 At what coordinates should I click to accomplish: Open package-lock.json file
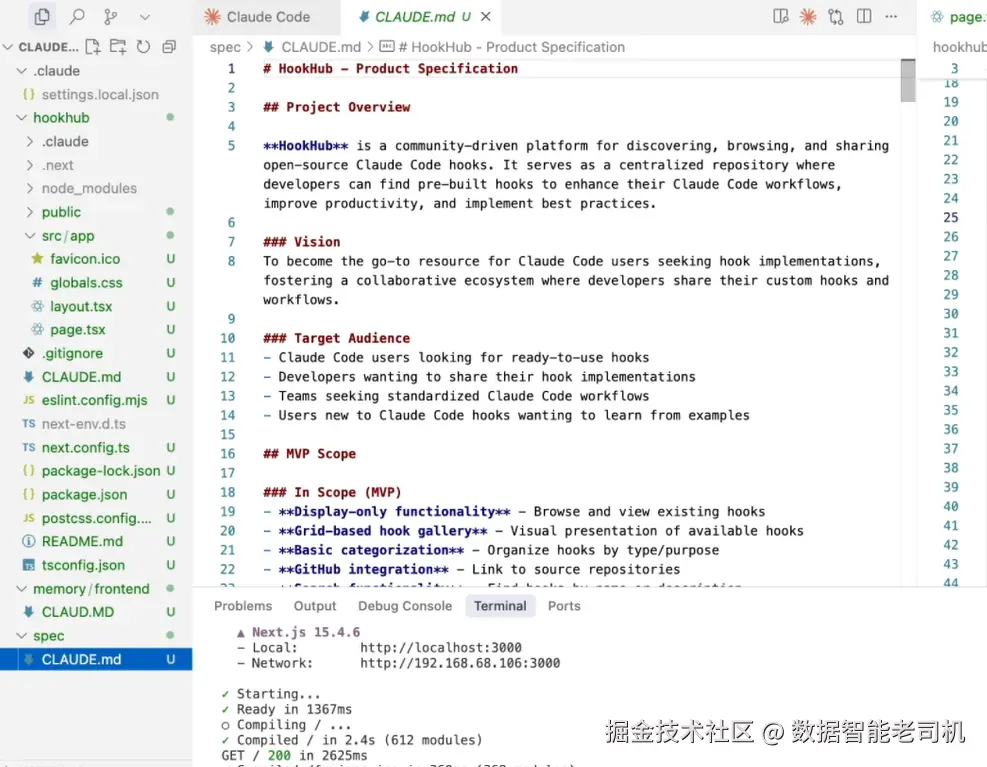tap(101, 471)
